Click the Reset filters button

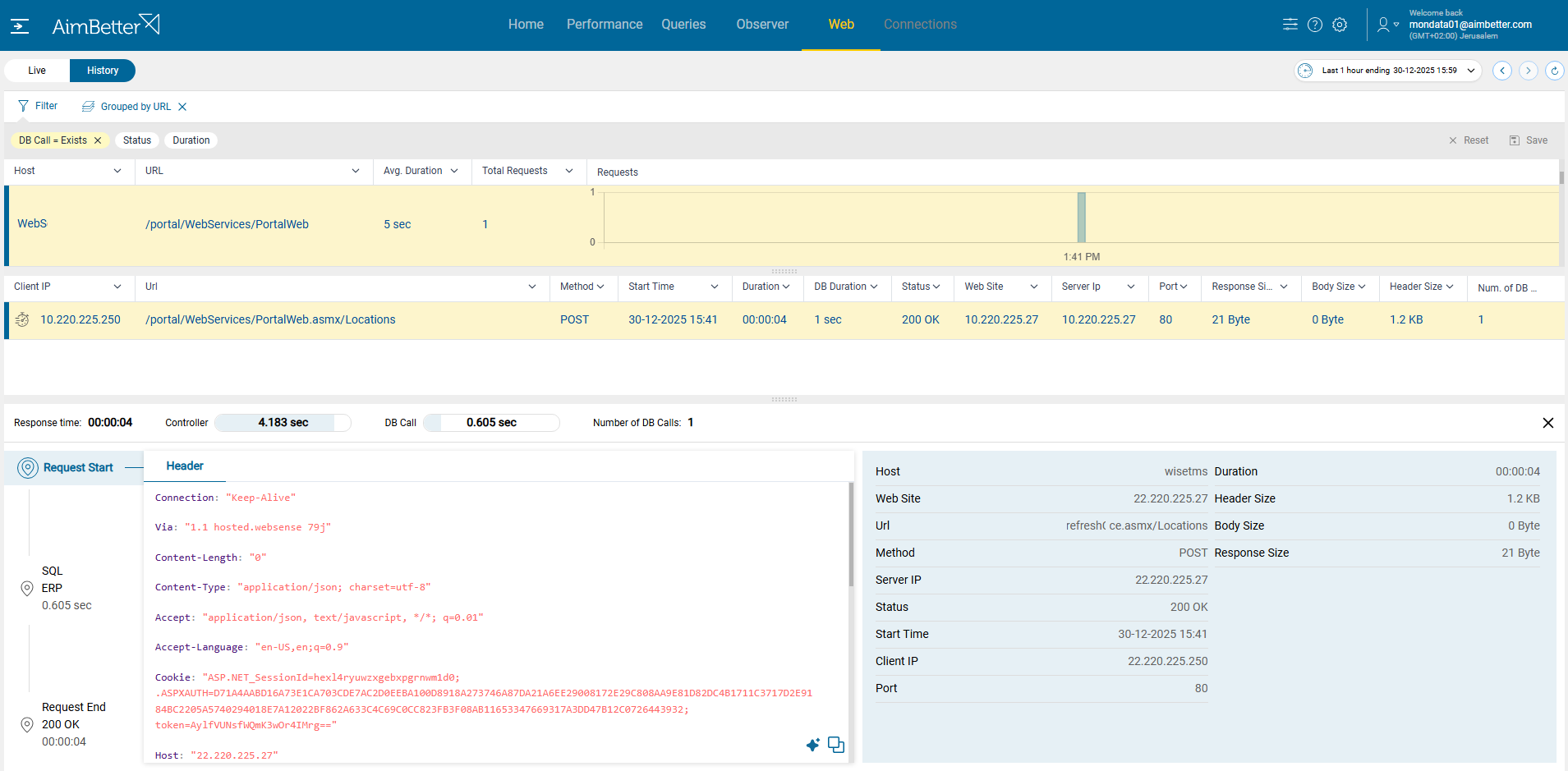[x=1469, y=140]
